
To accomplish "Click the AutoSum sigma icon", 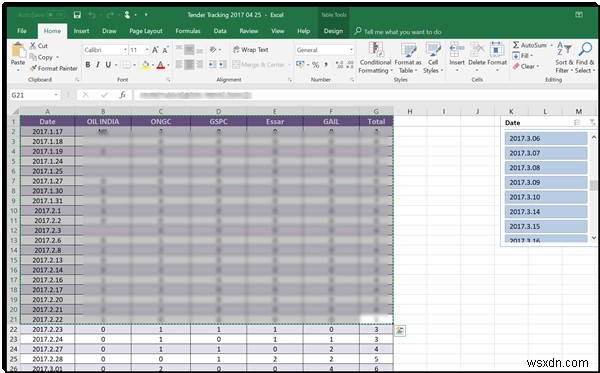I will (516, 45).
